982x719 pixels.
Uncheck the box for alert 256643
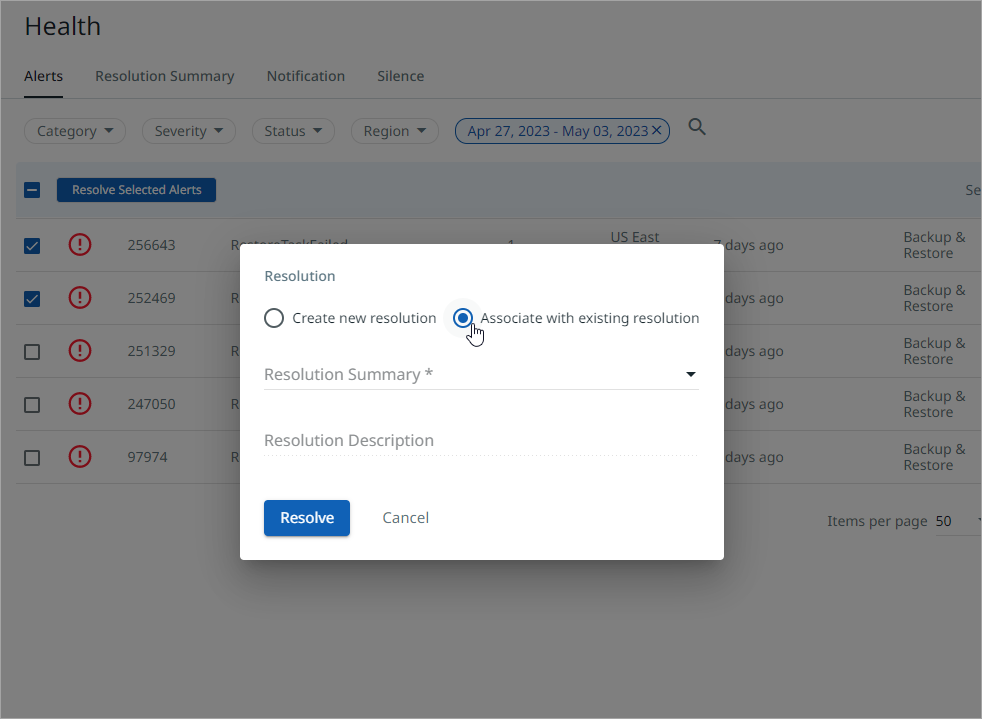[32, 245]
